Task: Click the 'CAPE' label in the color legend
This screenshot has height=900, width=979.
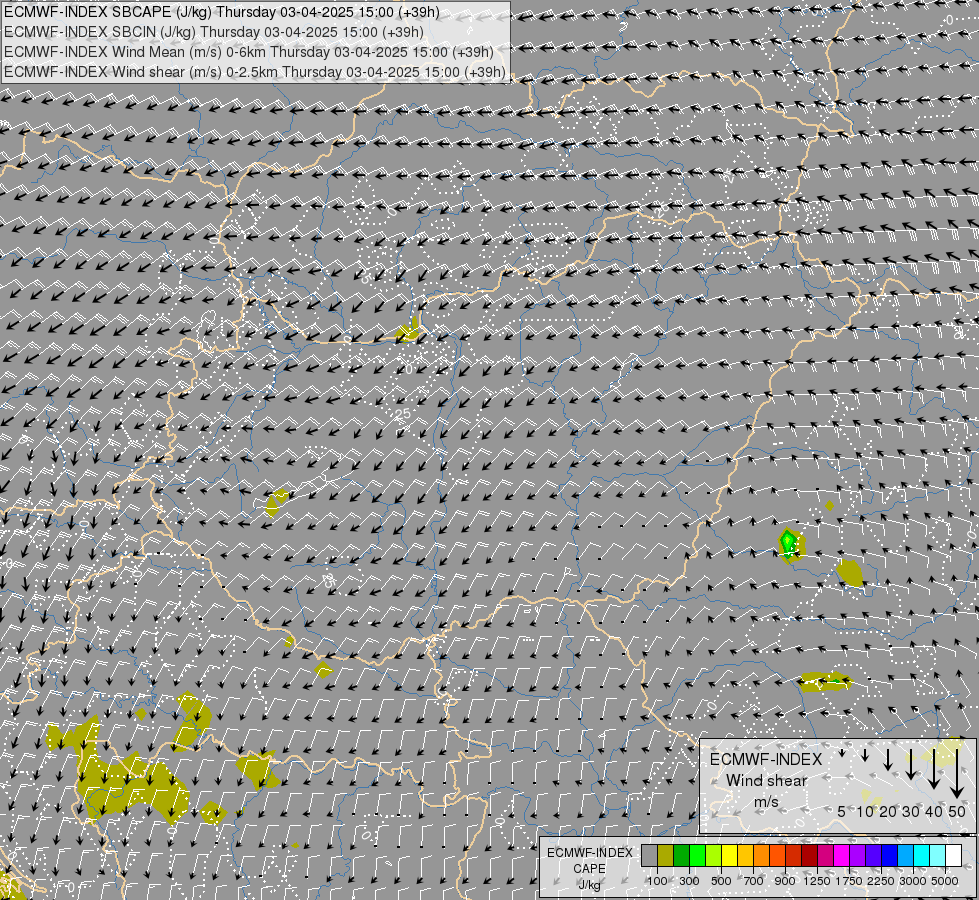Action: [x=589, y=869]
